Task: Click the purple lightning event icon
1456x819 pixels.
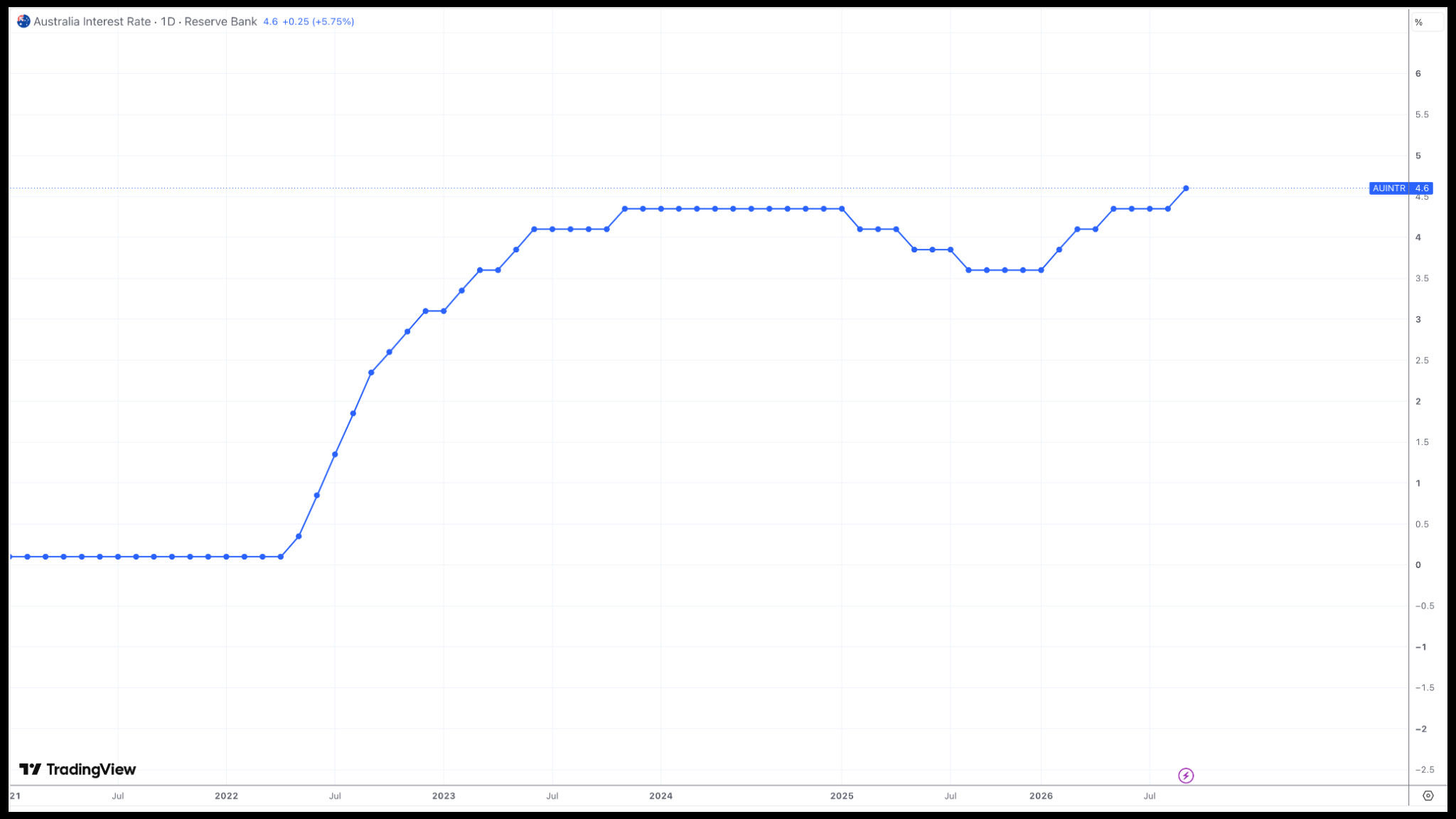Action: (1186, 776)
